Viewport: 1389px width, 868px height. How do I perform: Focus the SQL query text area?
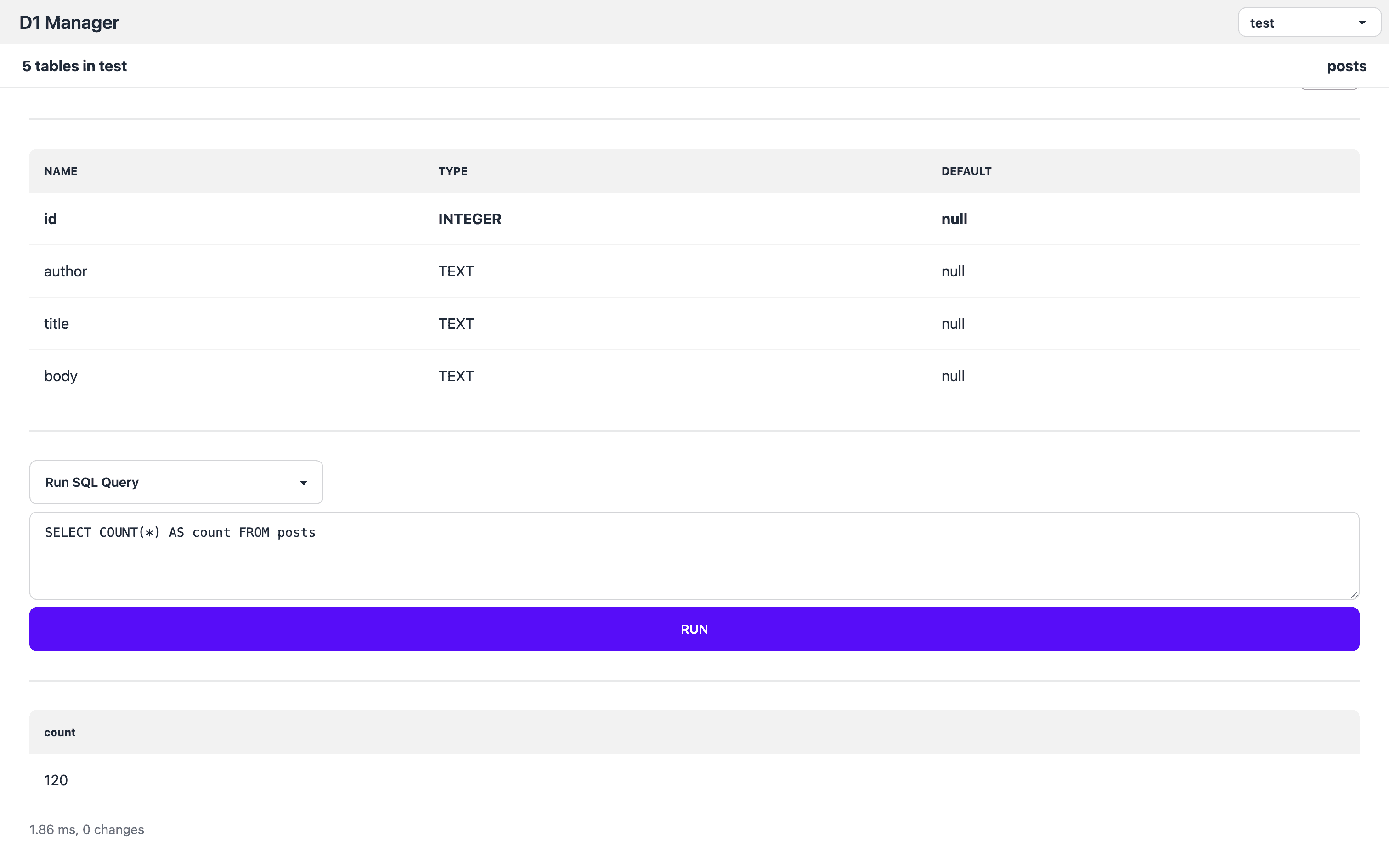(694, 555)
